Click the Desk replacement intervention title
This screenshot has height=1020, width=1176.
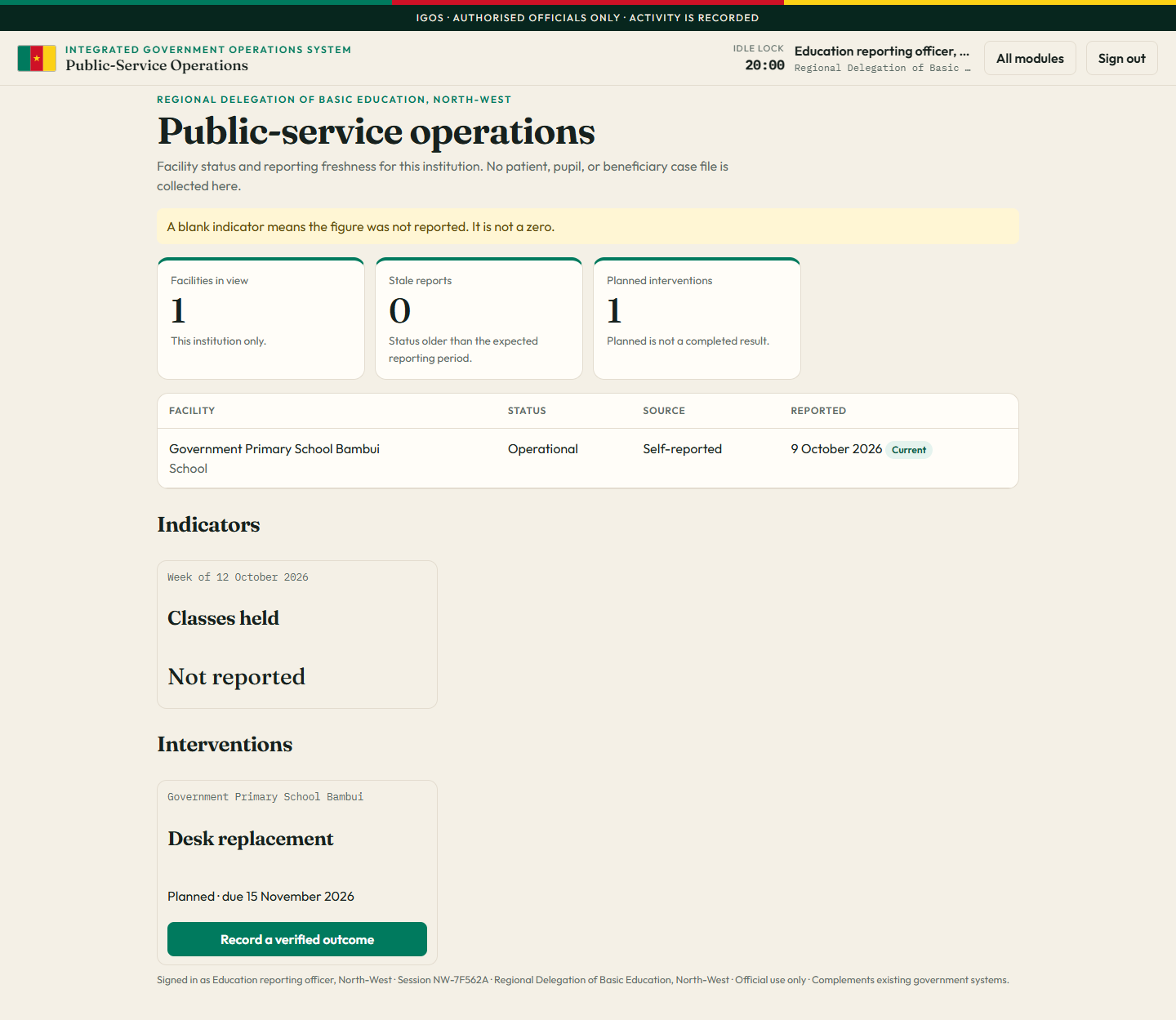(x=251, y=839)
